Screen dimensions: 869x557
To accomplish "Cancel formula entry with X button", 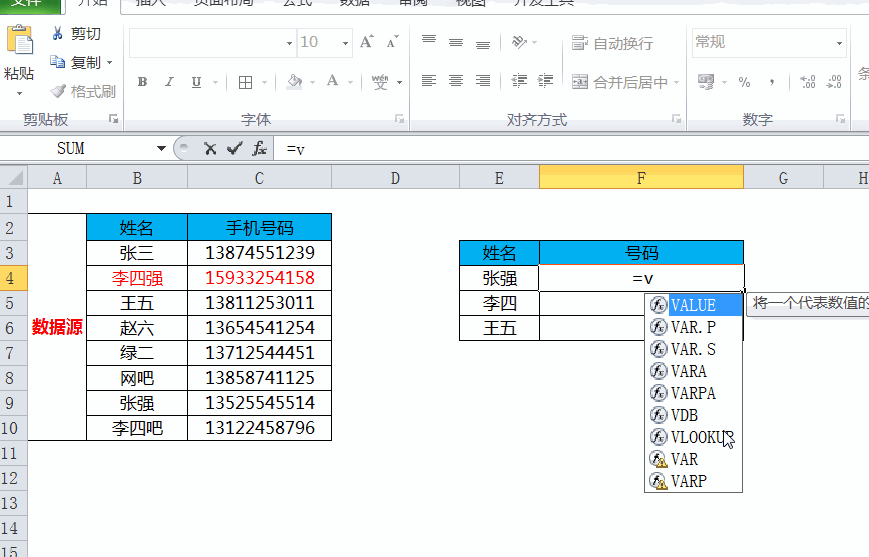I will point(210,149).
